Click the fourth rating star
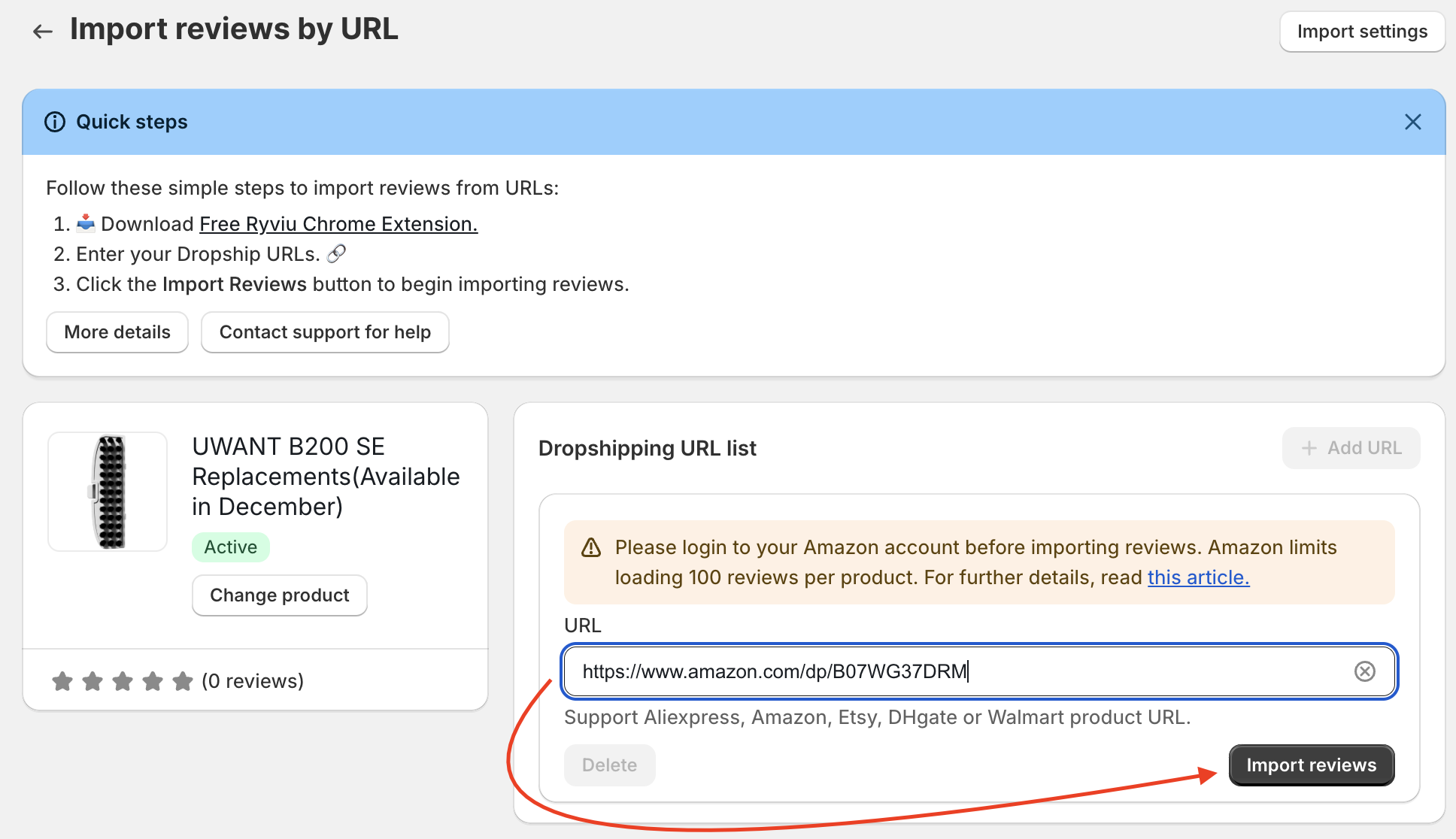Screen dimensions: 1456x839 pos(153,681)
